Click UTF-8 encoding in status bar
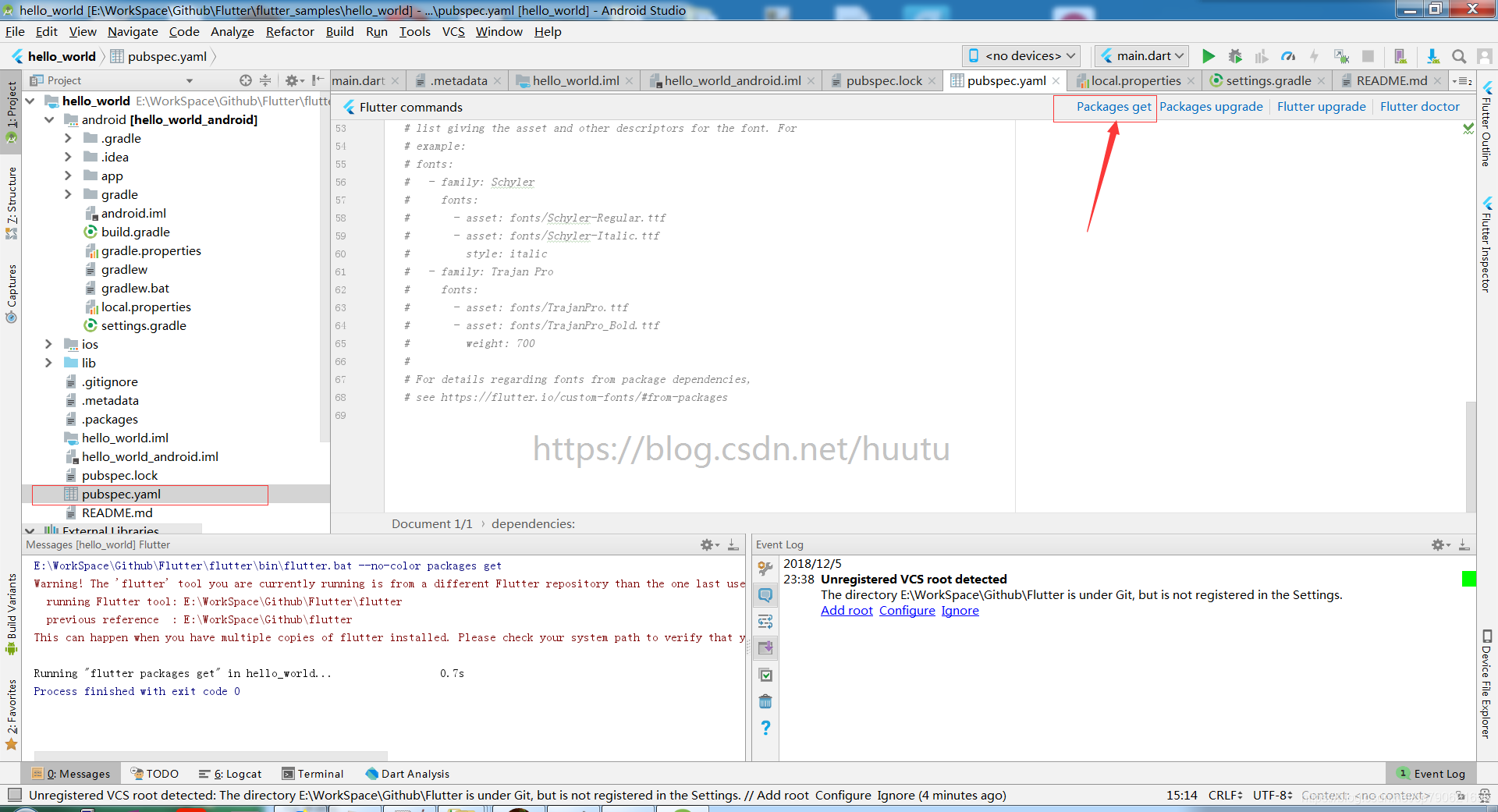This screenshot has height=812, width=1498. tap(1273, 796)
